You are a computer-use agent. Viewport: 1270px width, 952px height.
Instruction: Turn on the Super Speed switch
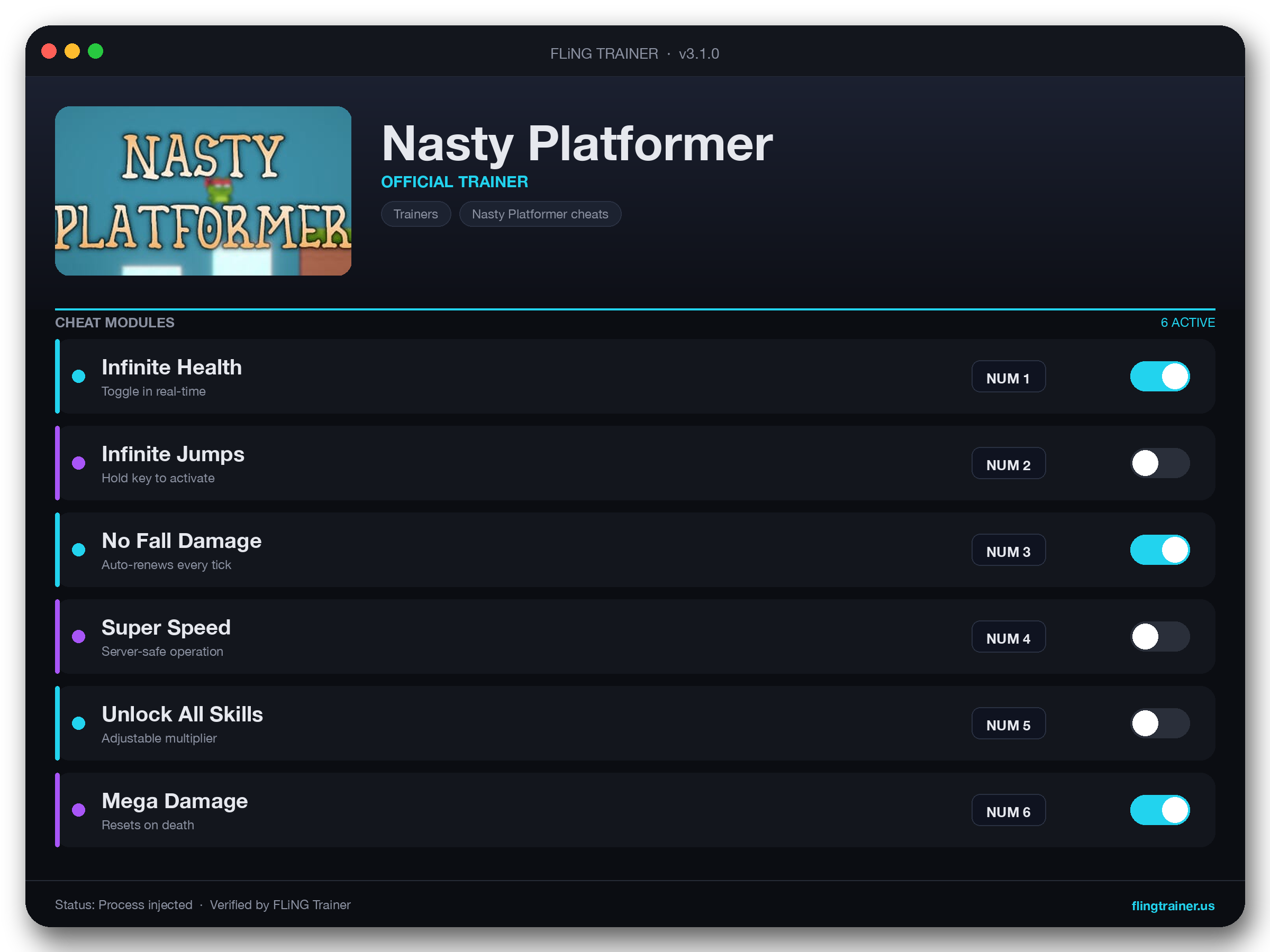point(1160,636)
